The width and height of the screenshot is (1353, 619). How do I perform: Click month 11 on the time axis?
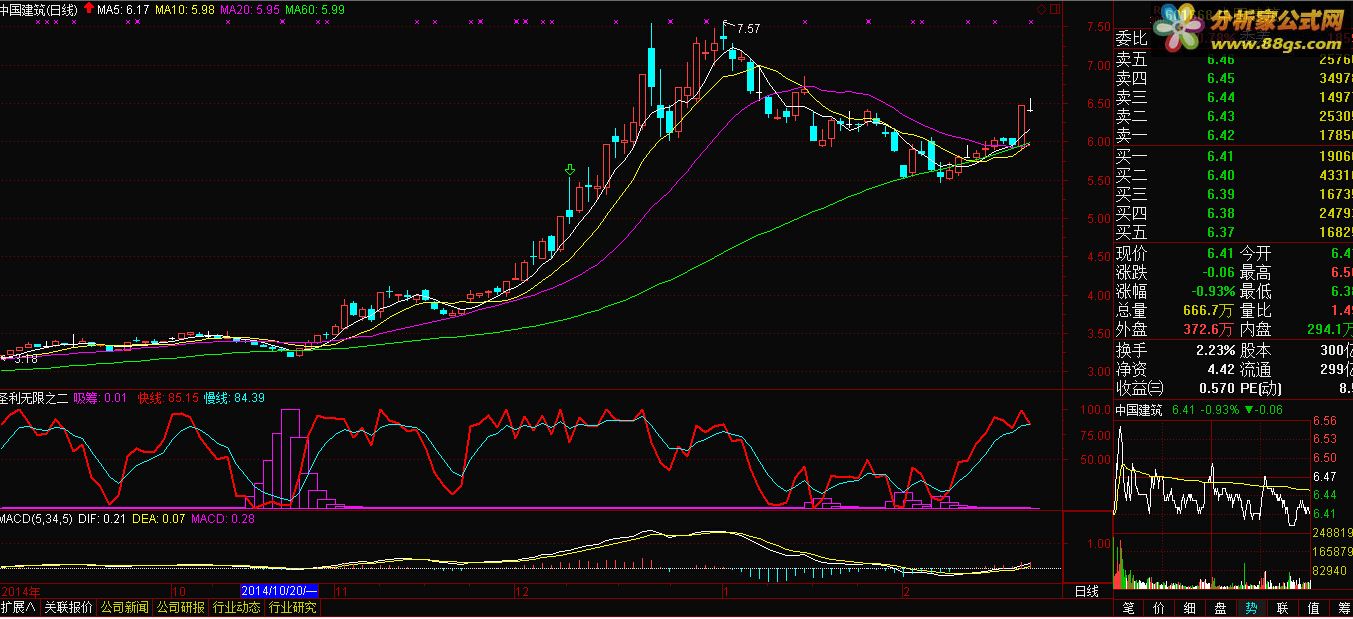(340, 591)
